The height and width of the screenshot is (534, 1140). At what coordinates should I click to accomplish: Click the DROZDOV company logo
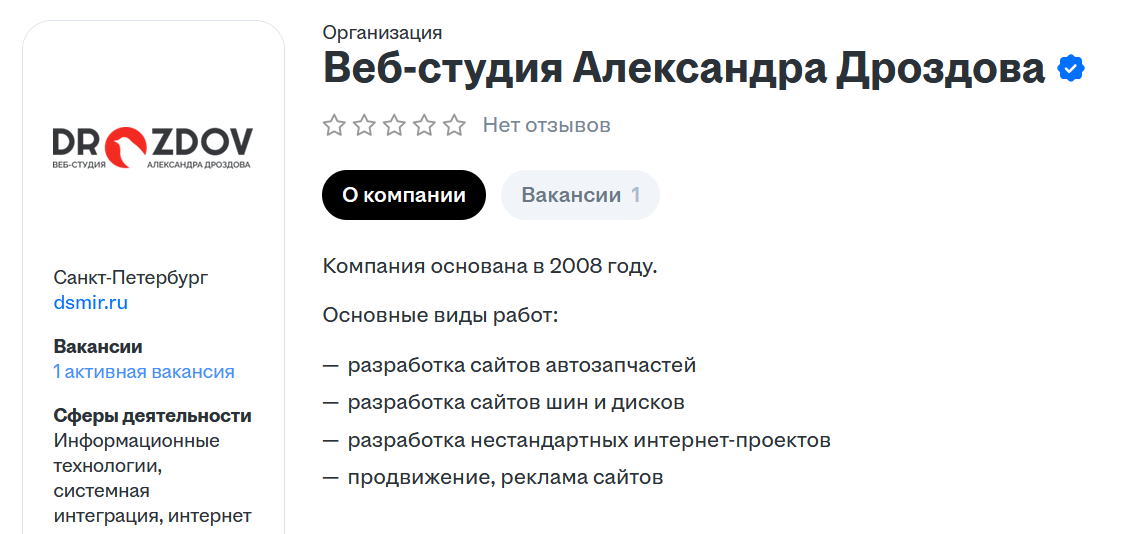(x=152, y=148)
